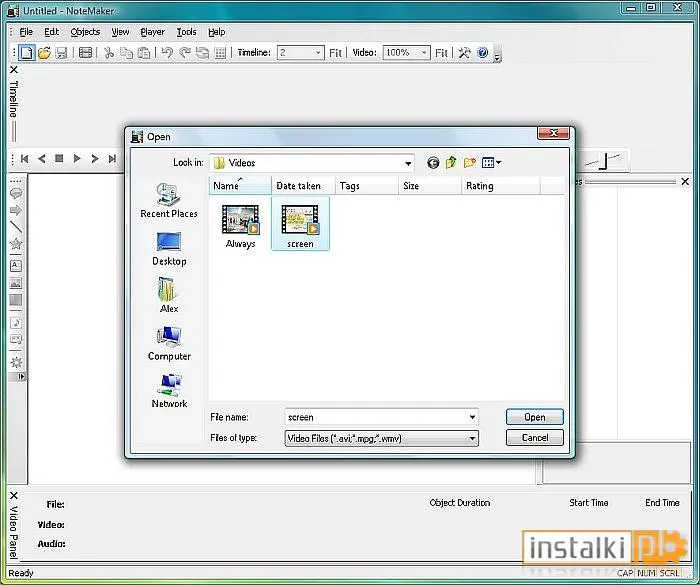Open the File menu
700x585 pixels.
[26, 32]
